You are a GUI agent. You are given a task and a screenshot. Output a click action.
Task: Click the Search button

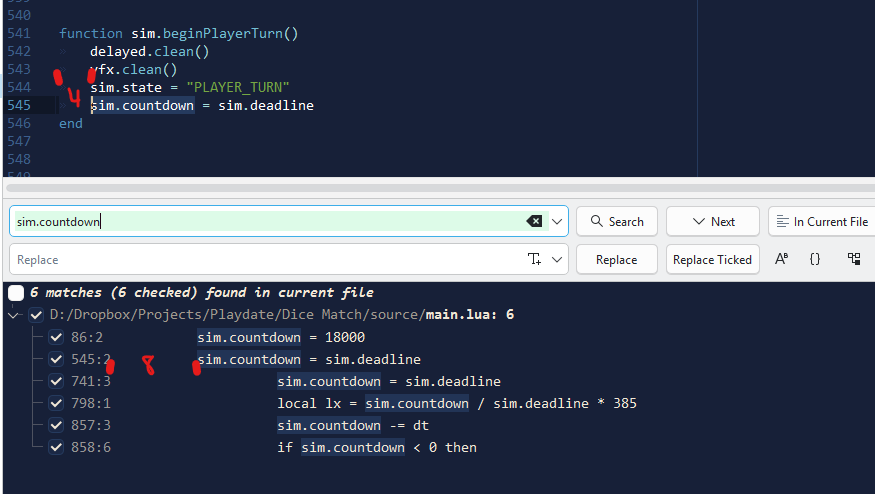pyautogui.click(x=617, y=221)
